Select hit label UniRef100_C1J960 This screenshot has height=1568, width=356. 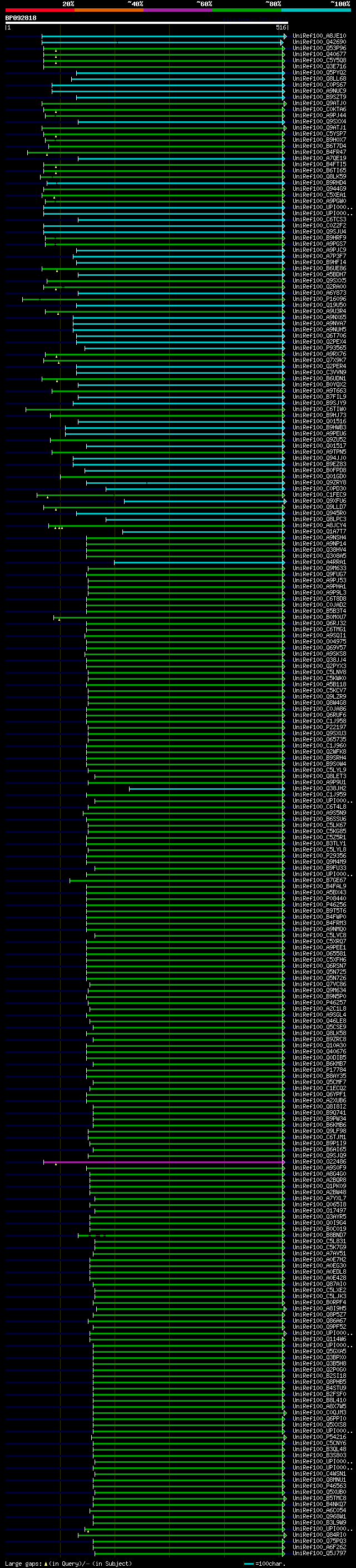(319, 745)
